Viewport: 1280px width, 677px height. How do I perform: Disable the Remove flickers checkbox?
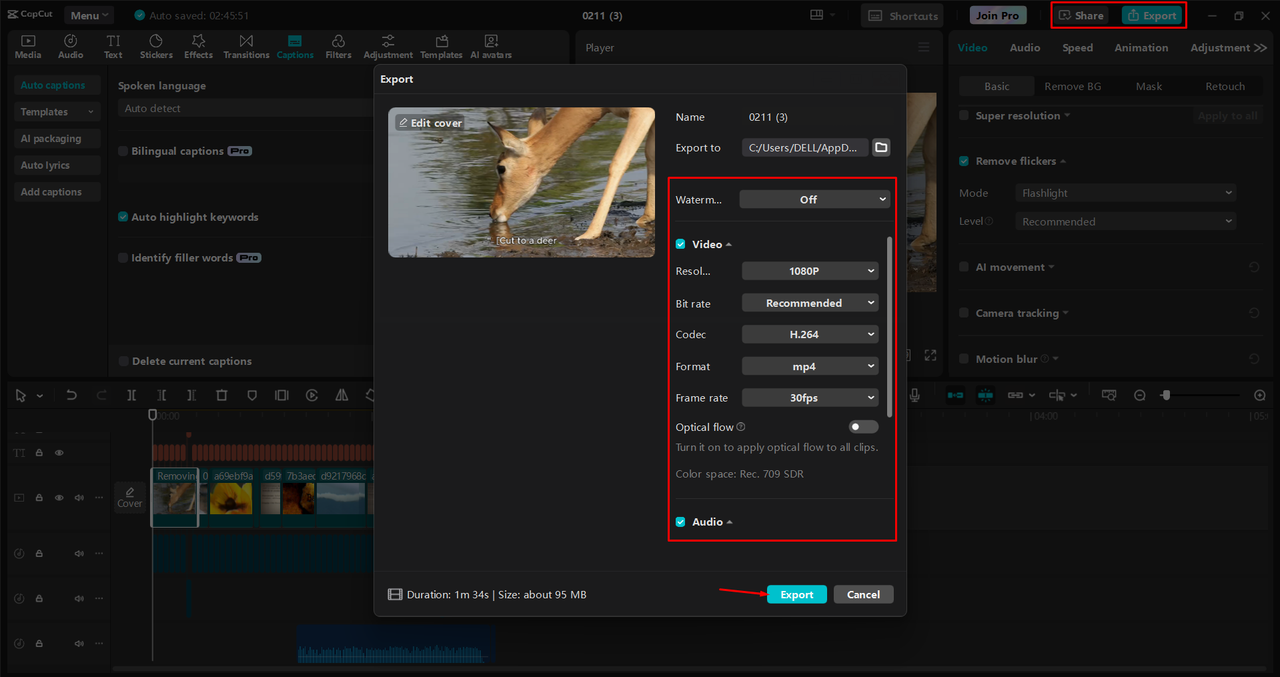coord(964,161)
